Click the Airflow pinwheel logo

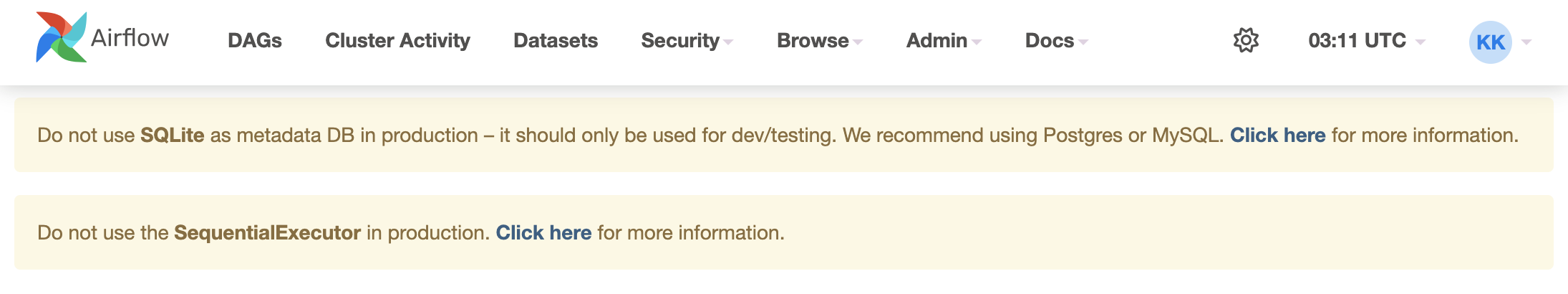[x=62, y=37]
